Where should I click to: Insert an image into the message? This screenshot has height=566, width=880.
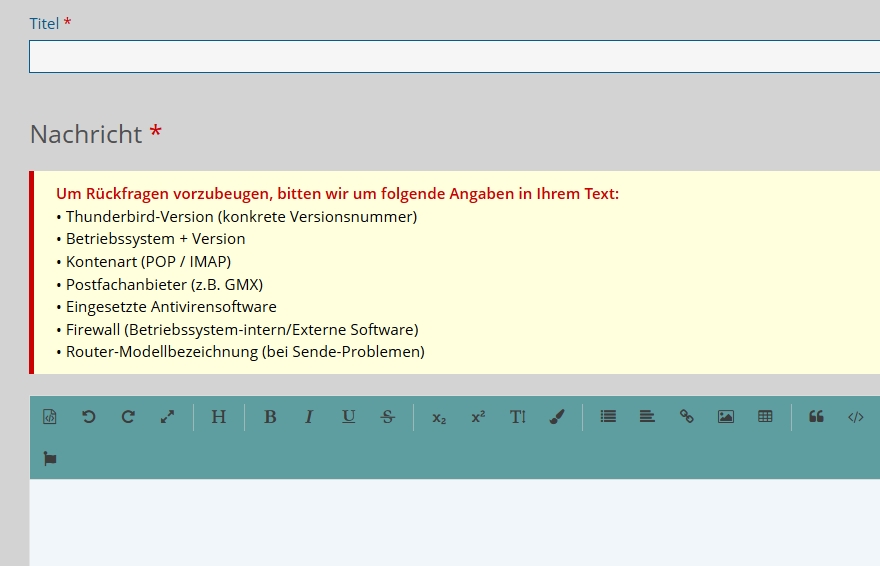pyautogui.click(x=726, y=416)
